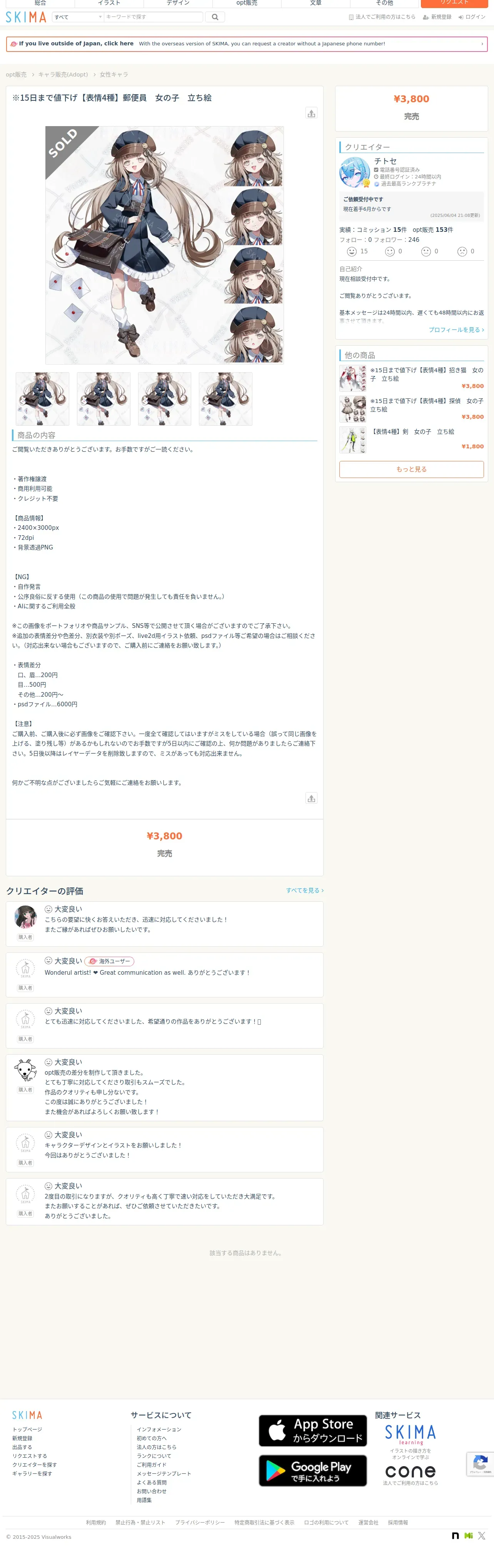This screenshot has width=494, height=1568.
Task: Select the first product thumbnail below image
Action: coord(43,399)
